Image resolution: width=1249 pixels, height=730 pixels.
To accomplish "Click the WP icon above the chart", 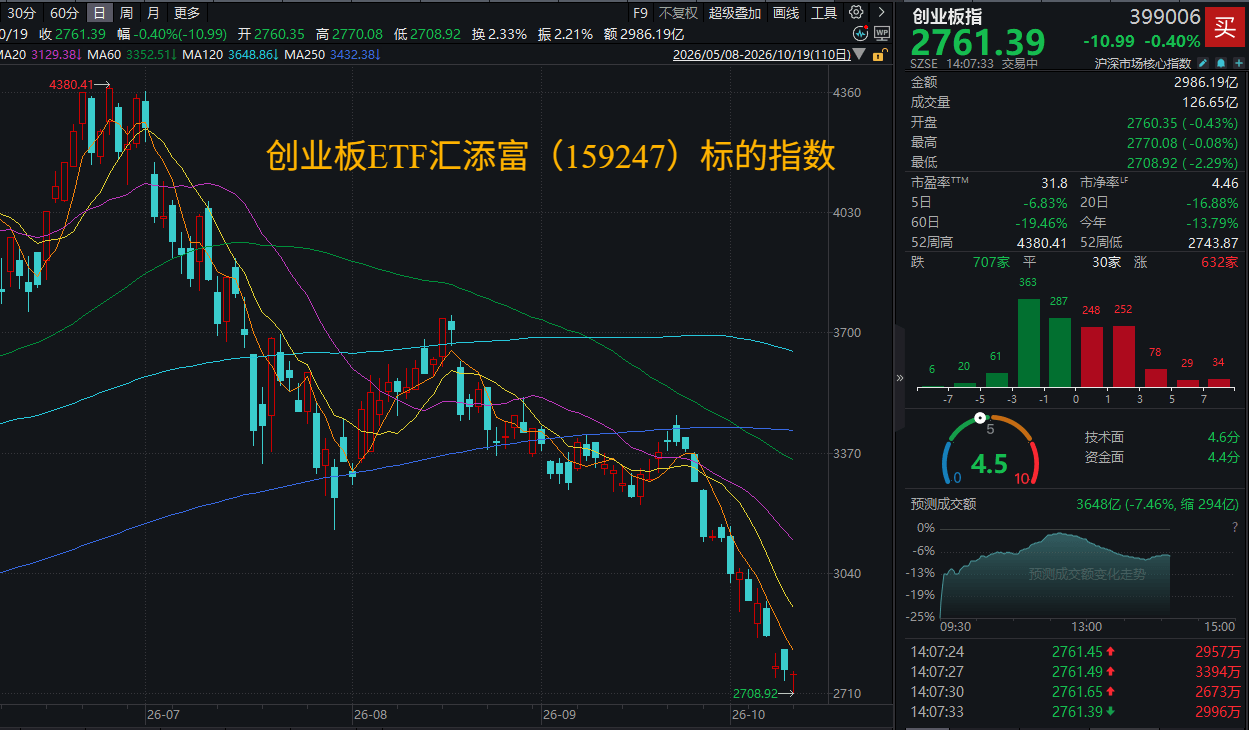I will coord(882,33).
